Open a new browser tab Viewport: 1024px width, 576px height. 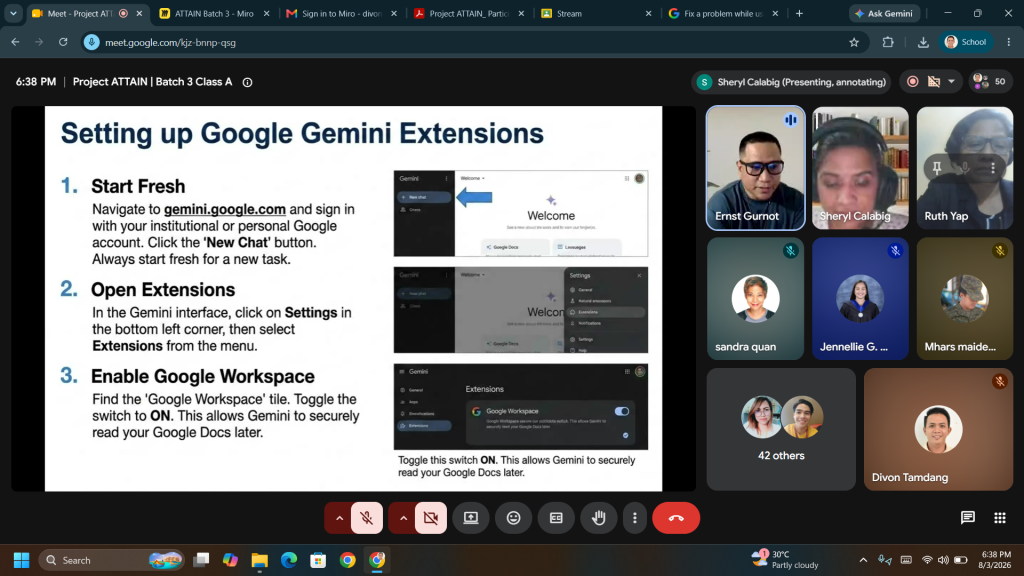799,13
